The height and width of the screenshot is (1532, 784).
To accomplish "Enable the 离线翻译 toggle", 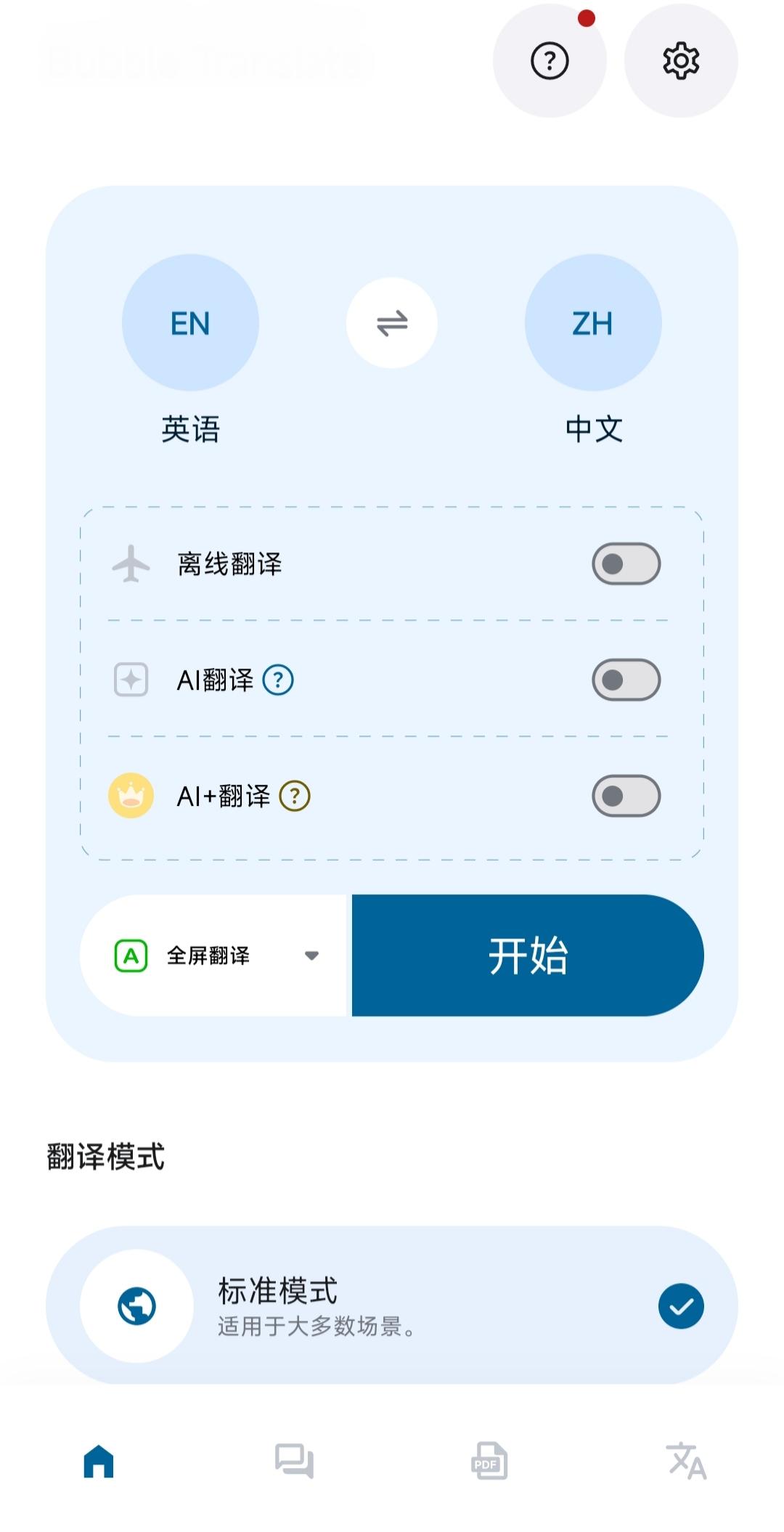I will pyautogui.click(x=626, y=564).
